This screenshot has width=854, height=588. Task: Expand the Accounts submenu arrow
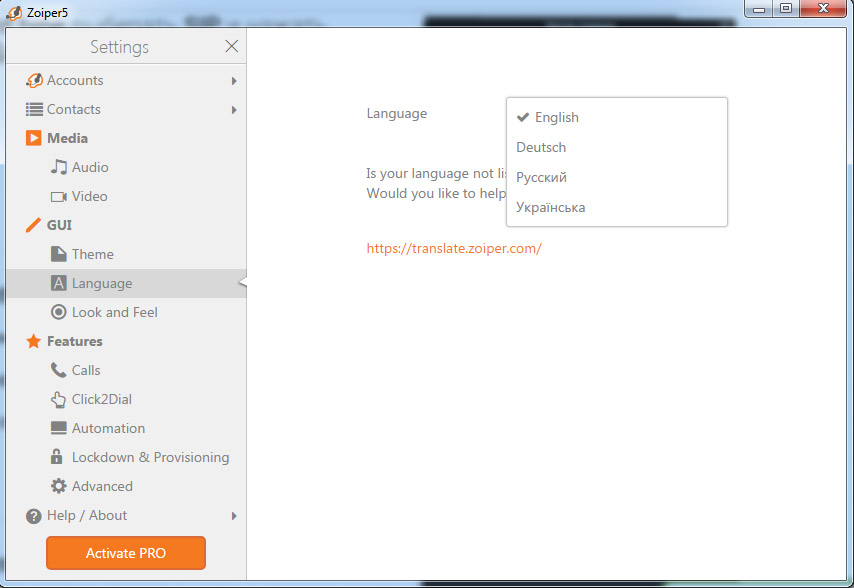[x=234, y=81]
